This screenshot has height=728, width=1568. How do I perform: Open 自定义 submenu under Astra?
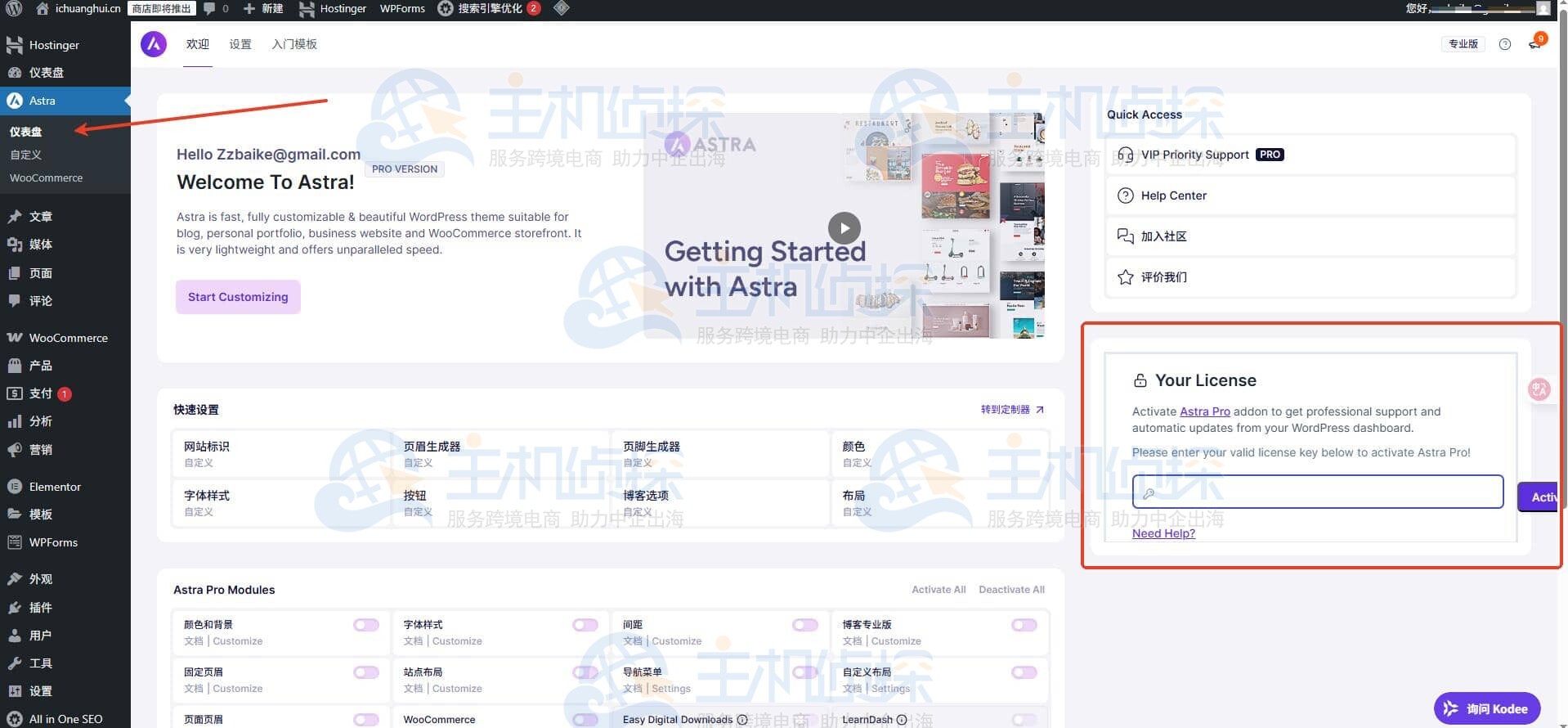pyautogui.click(x=25, y=155)
